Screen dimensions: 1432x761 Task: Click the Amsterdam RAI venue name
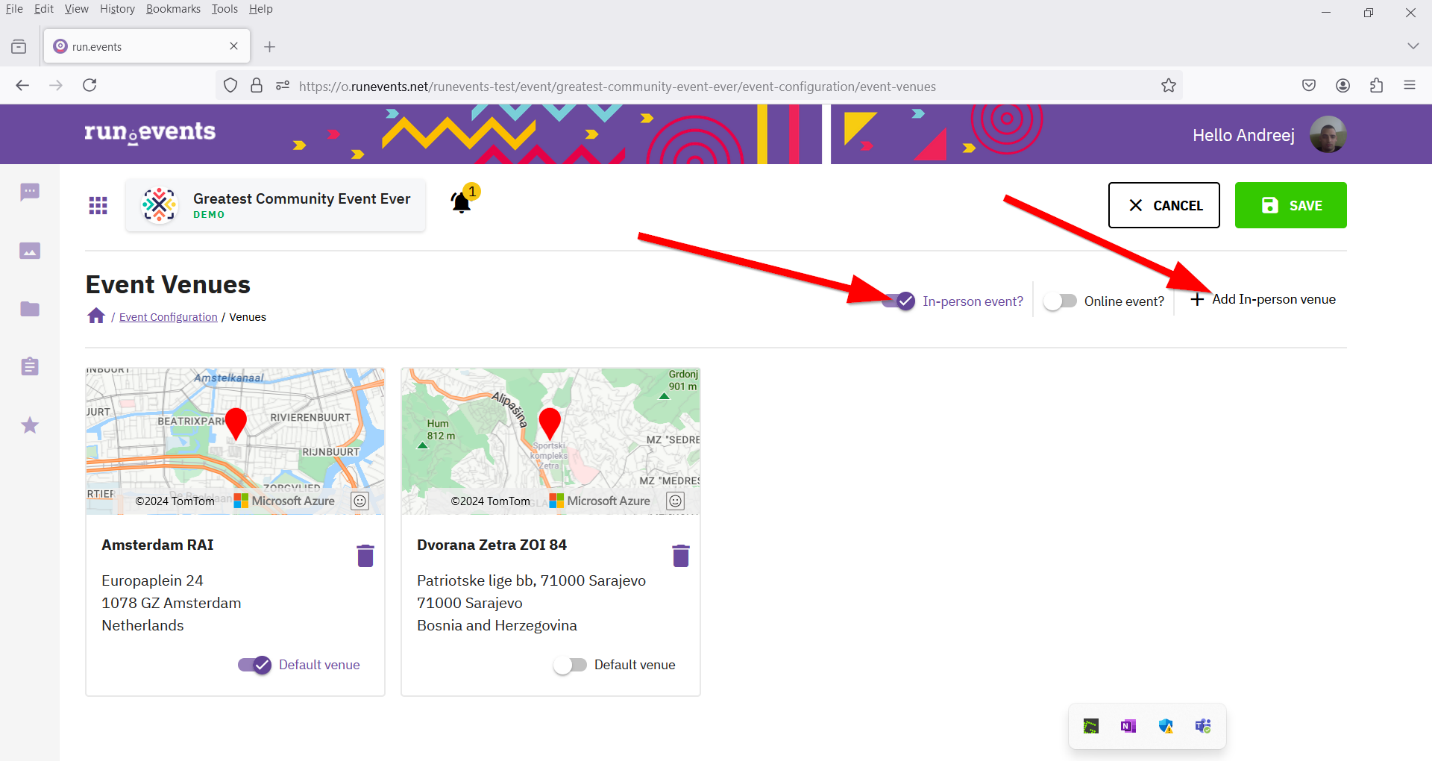pos(158,545)
